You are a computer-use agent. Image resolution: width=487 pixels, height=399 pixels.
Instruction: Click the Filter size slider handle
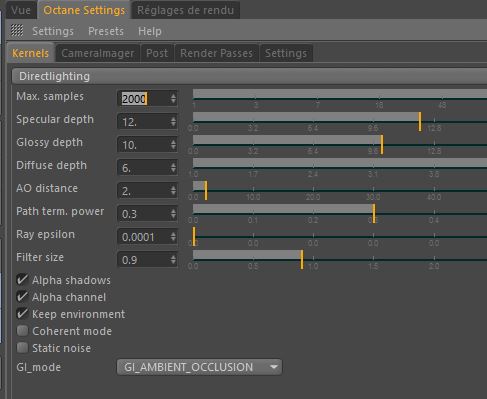[302, 260]
